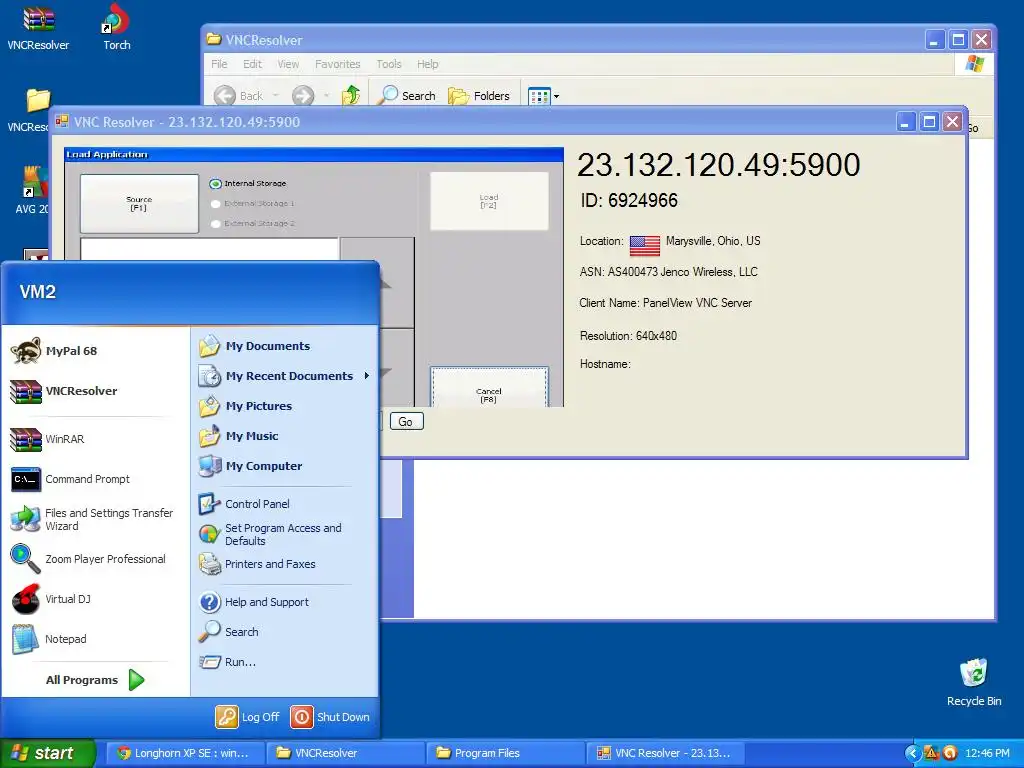The image size is (1024, 768).
Task: Open My Music folder
Action: [x=239, y=436]
